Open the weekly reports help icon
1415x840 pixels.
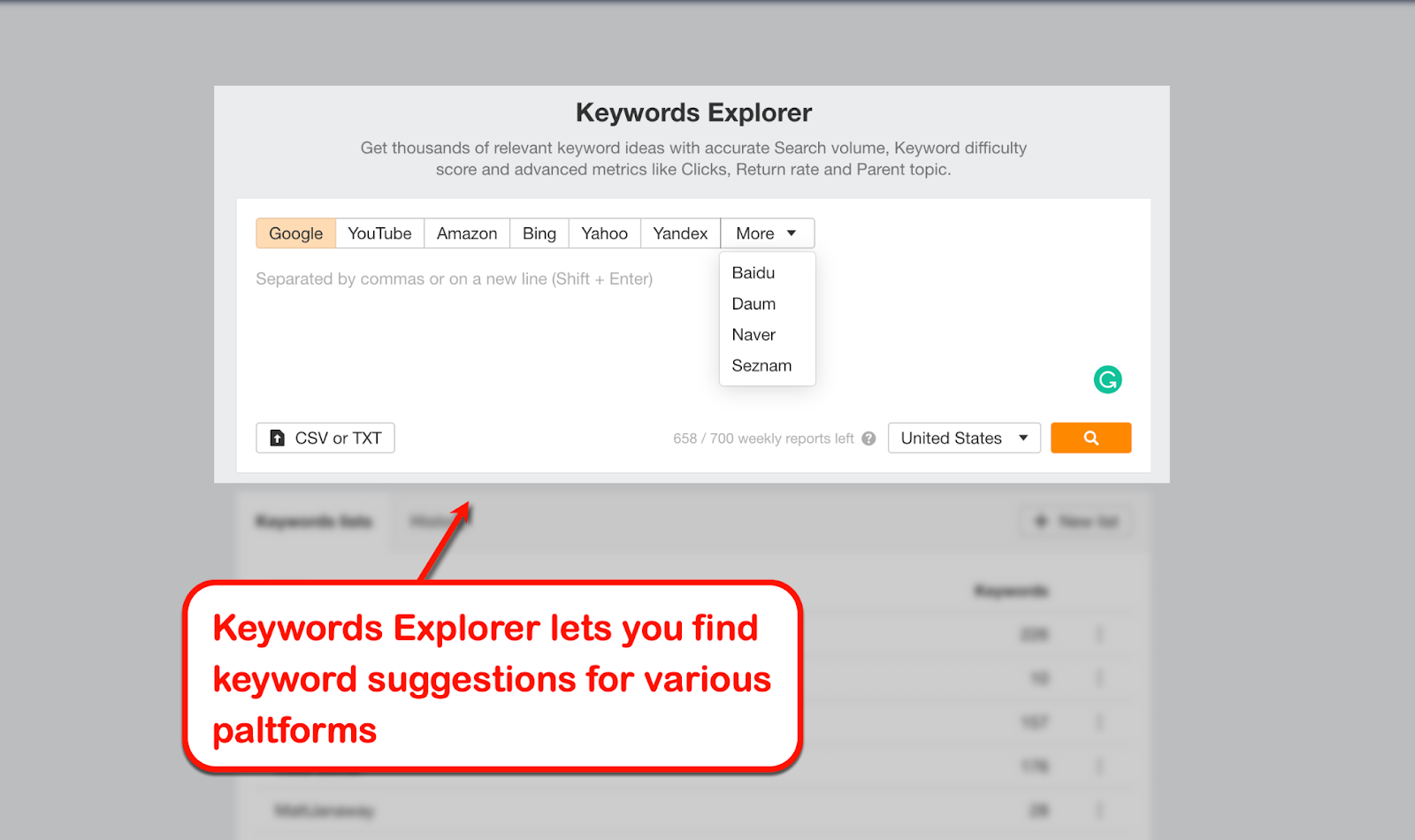(x=868, y=439)
